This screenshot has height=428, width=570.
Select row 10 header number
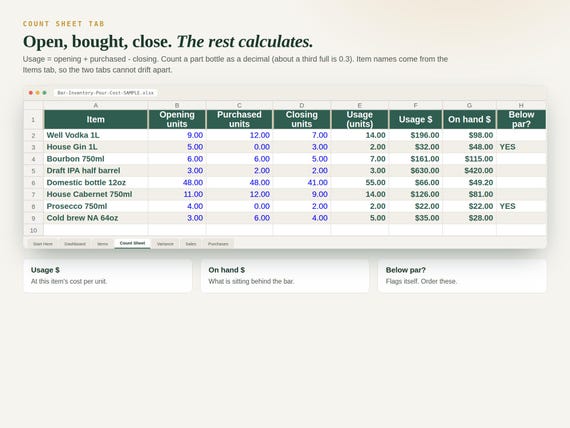click(33, 231)
